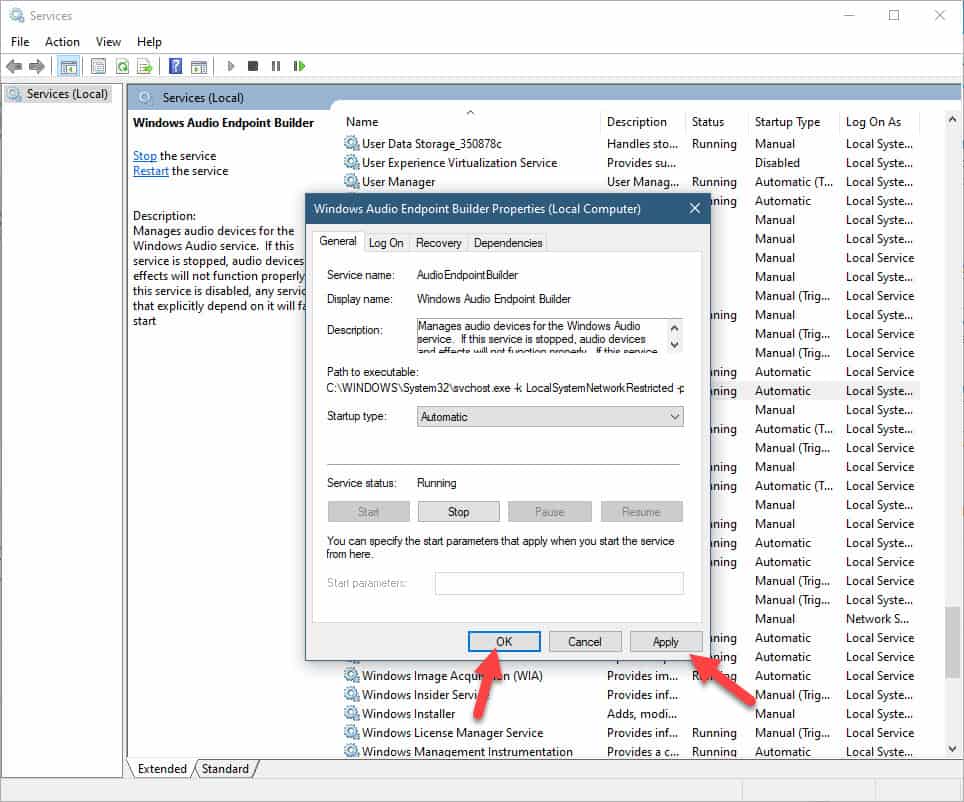
Task: Switch to the Extended view tab
Action: pyautogui.click(x=162, y=769)
